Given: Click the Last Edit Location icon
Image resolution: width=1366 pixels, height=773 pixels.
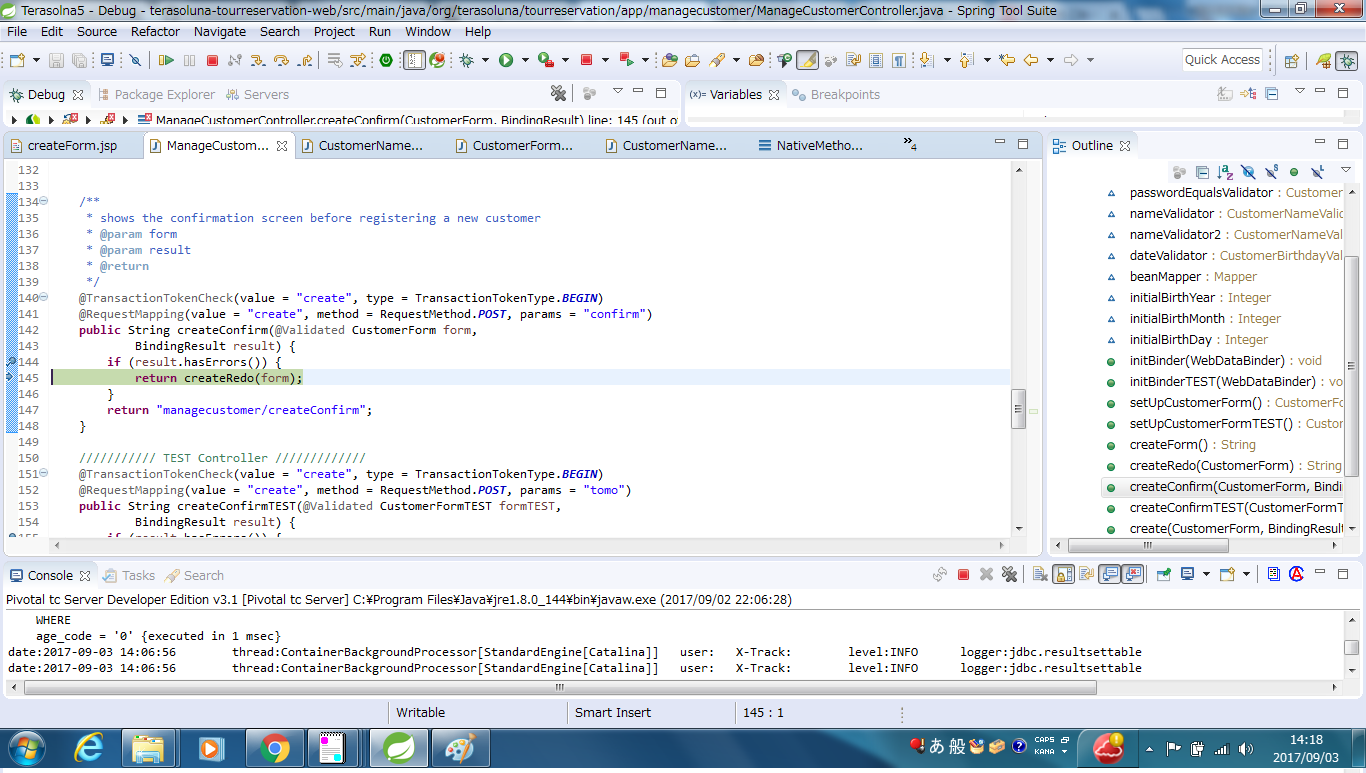Looking at the screenshot, I should 1007,60.
